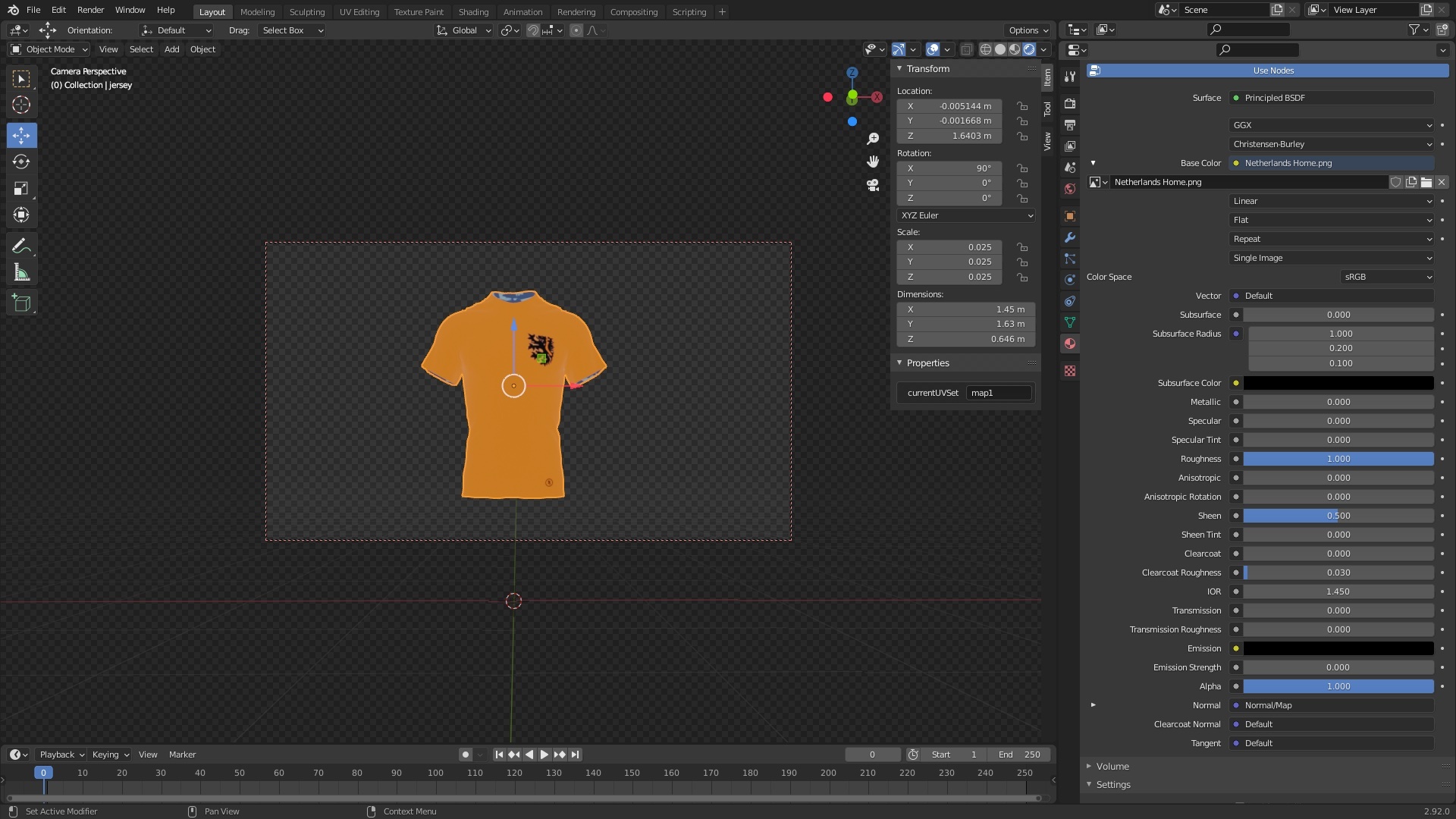Select the Annotate tool
Image resolution: width=1456 pixels, height=819 pixels.
21,246
